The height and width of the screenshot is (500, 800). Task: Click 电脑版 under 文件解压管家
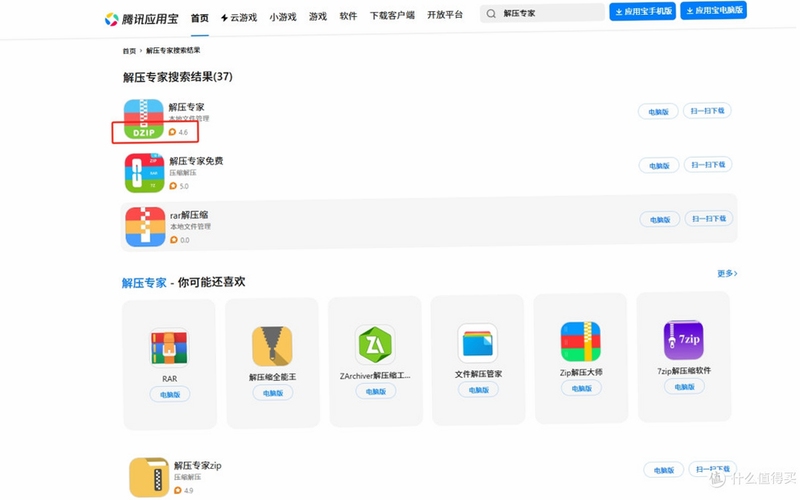point(479,390)
